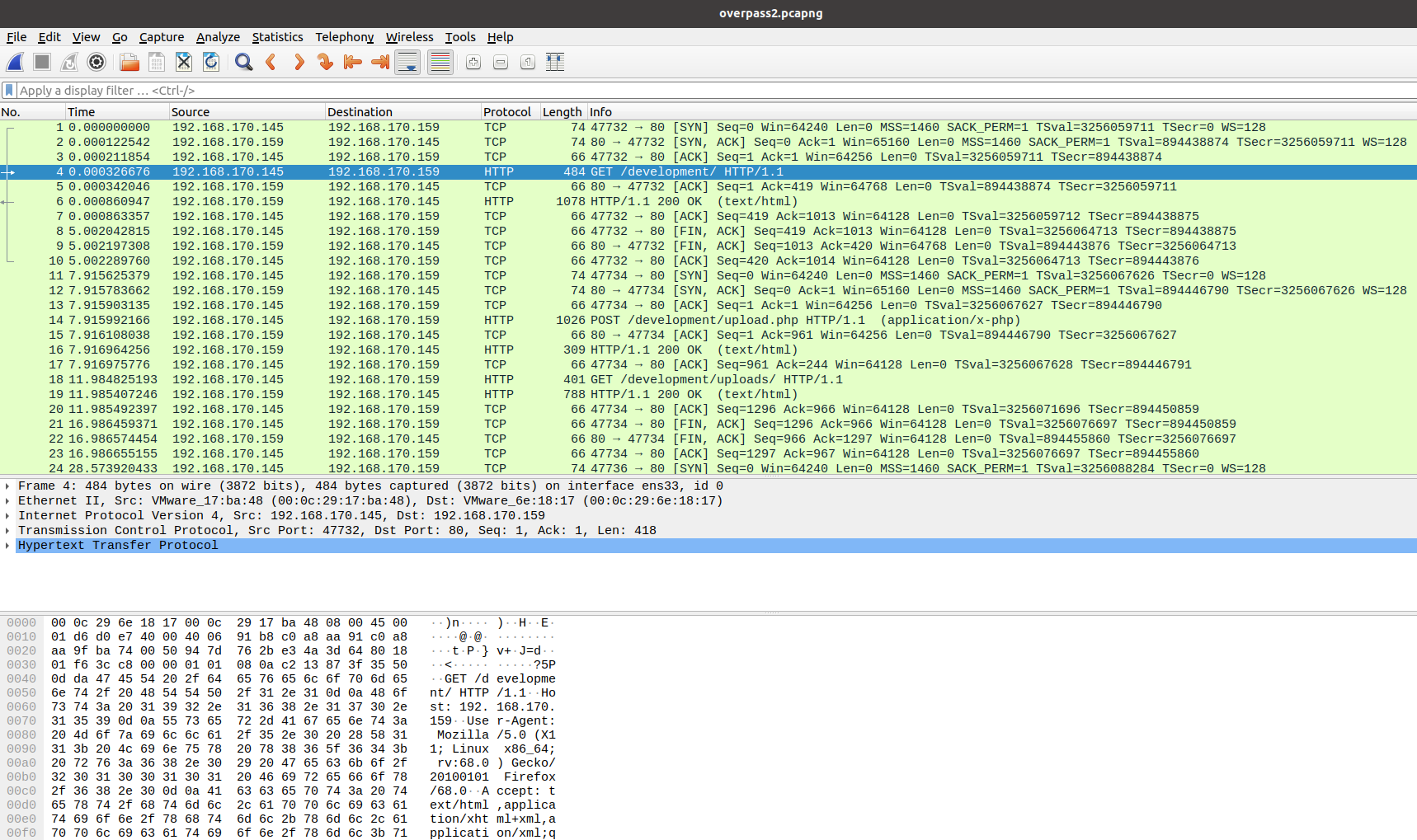The image size is (1417, 840).
Task: Open a capture file with the folder icon
Action: click(x=129, y=62)
